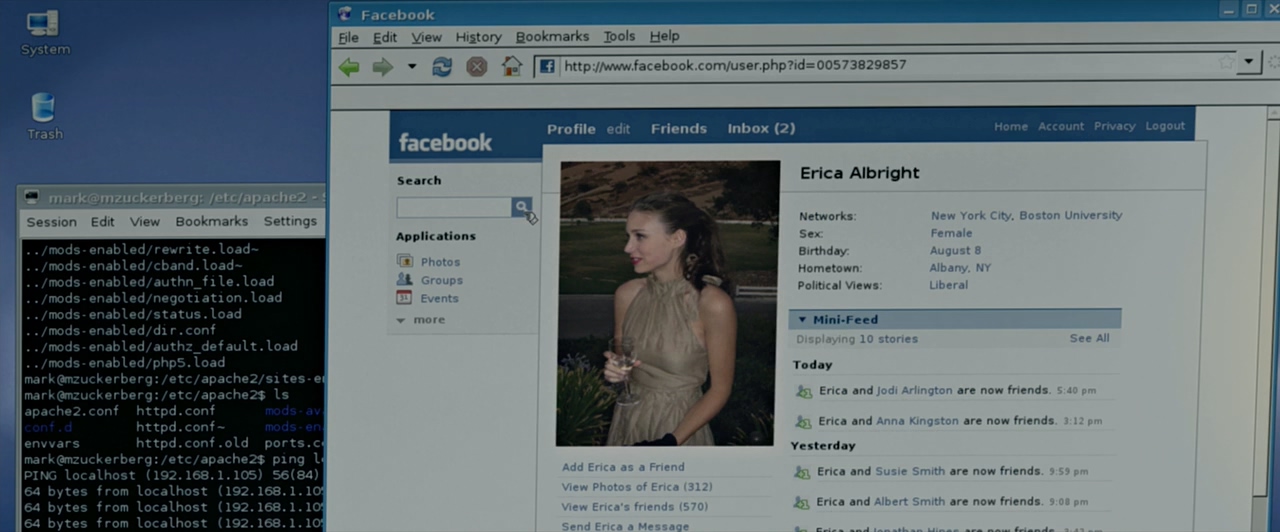Click the Home link in Facebook header
Screen dimensions: 1280x532
(1010, 126)
